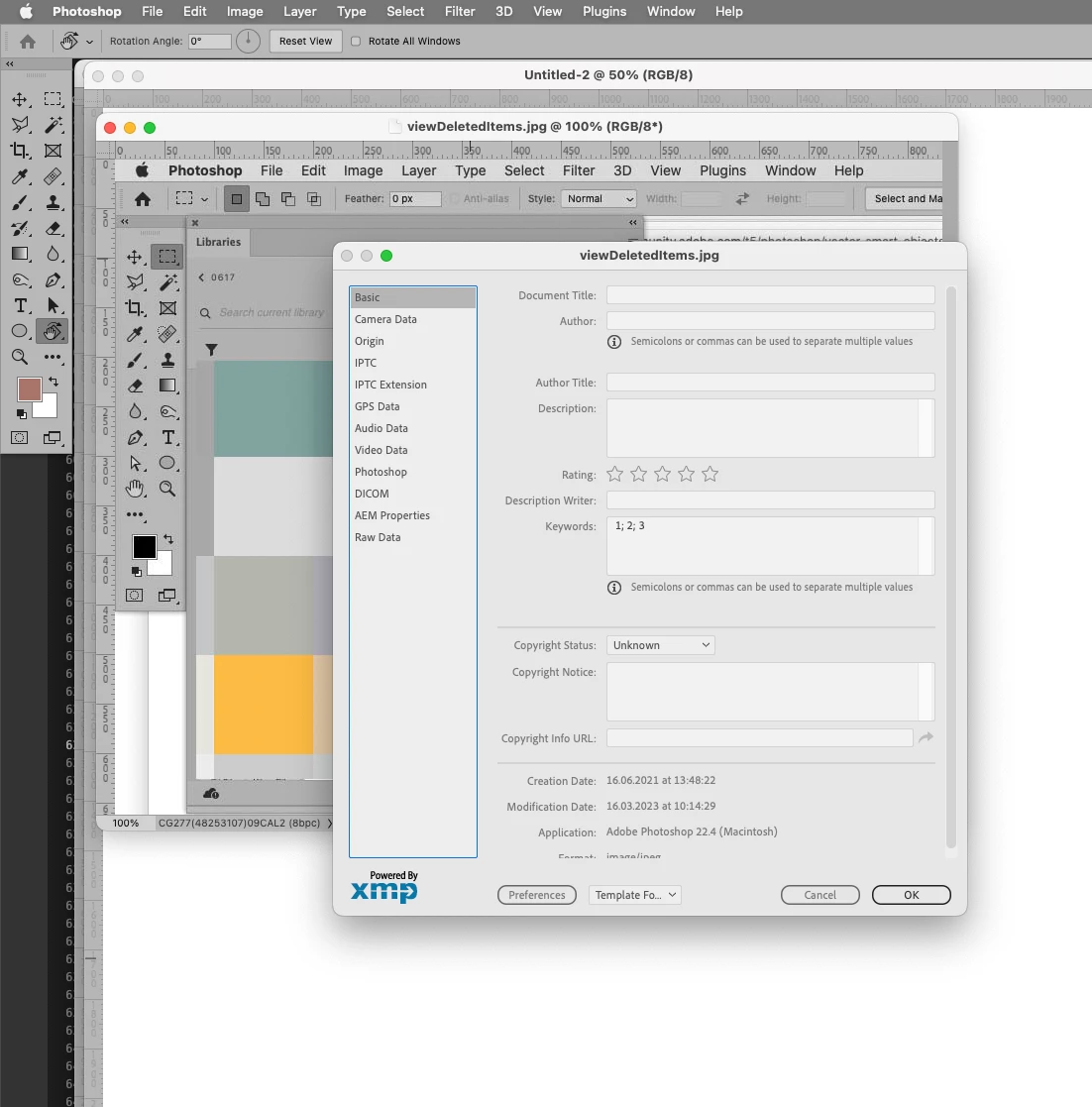Pick the Type tool in the outer left toolbar
The height and width of the screenshot is (1107, 1092).
pos(20,305)
